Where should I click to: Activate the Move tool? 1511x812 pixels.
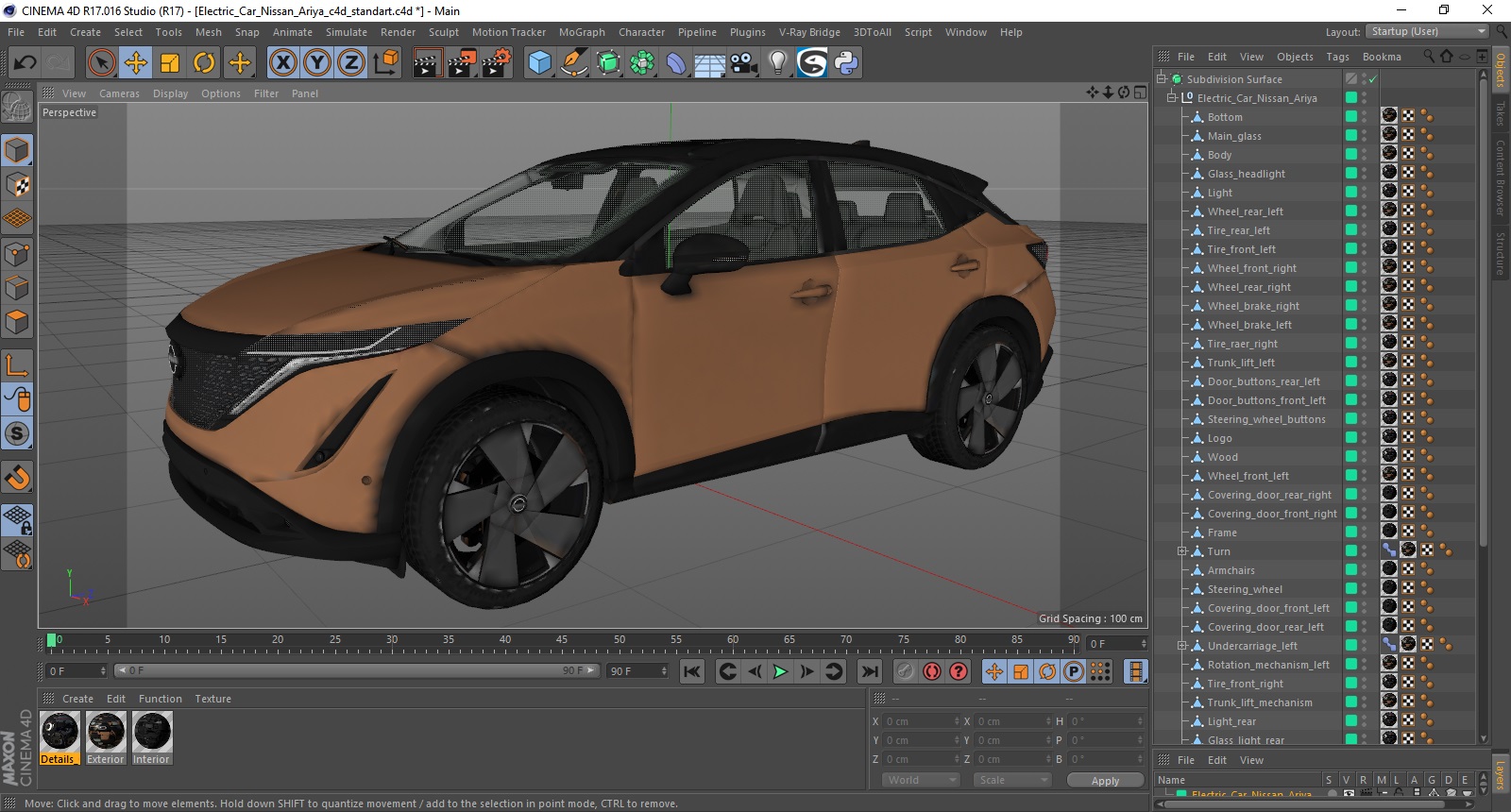pyautogui.click(x=136, y=63)
